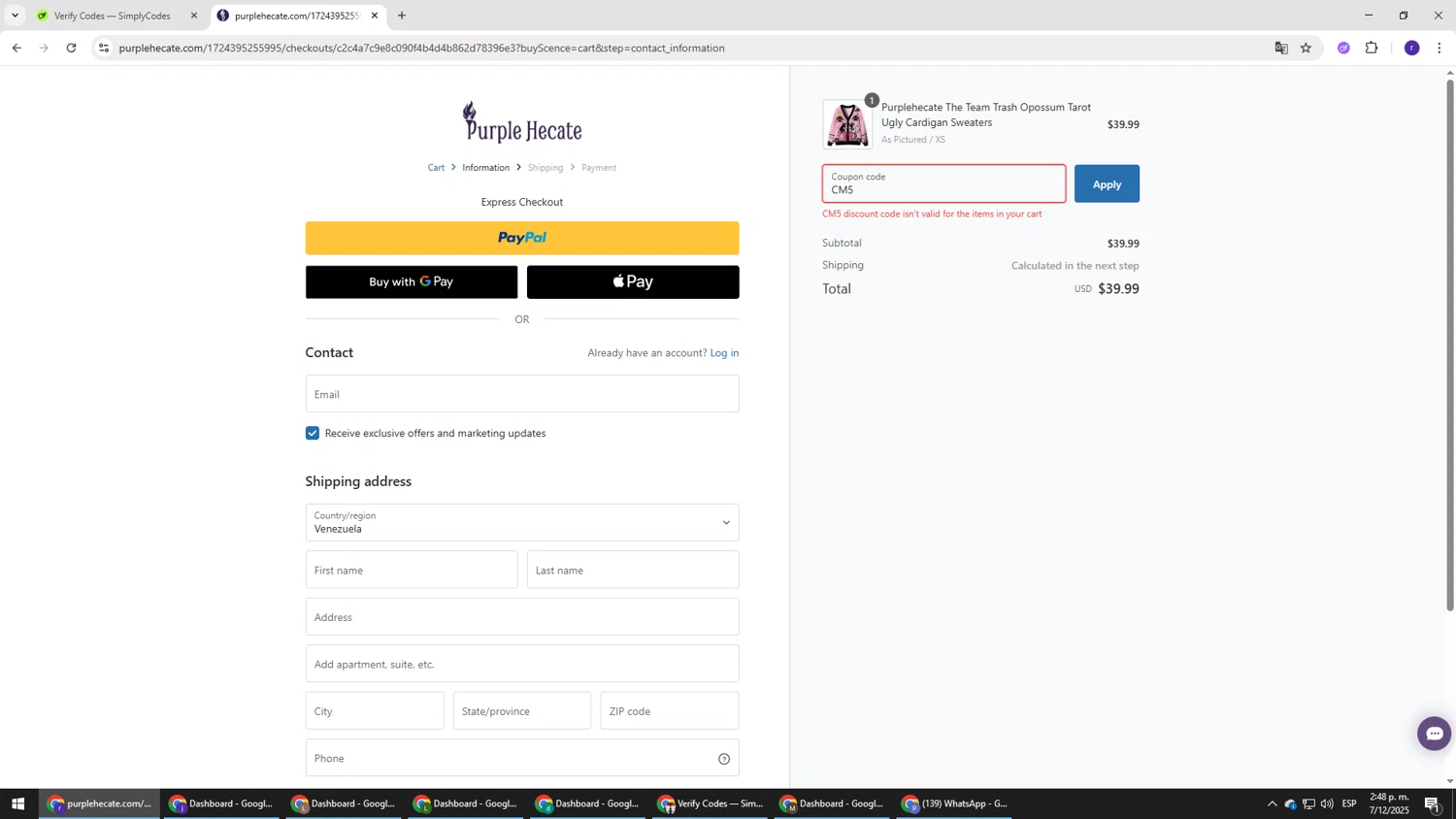Bookmark this page with the star icon

tap(1307, 48)
